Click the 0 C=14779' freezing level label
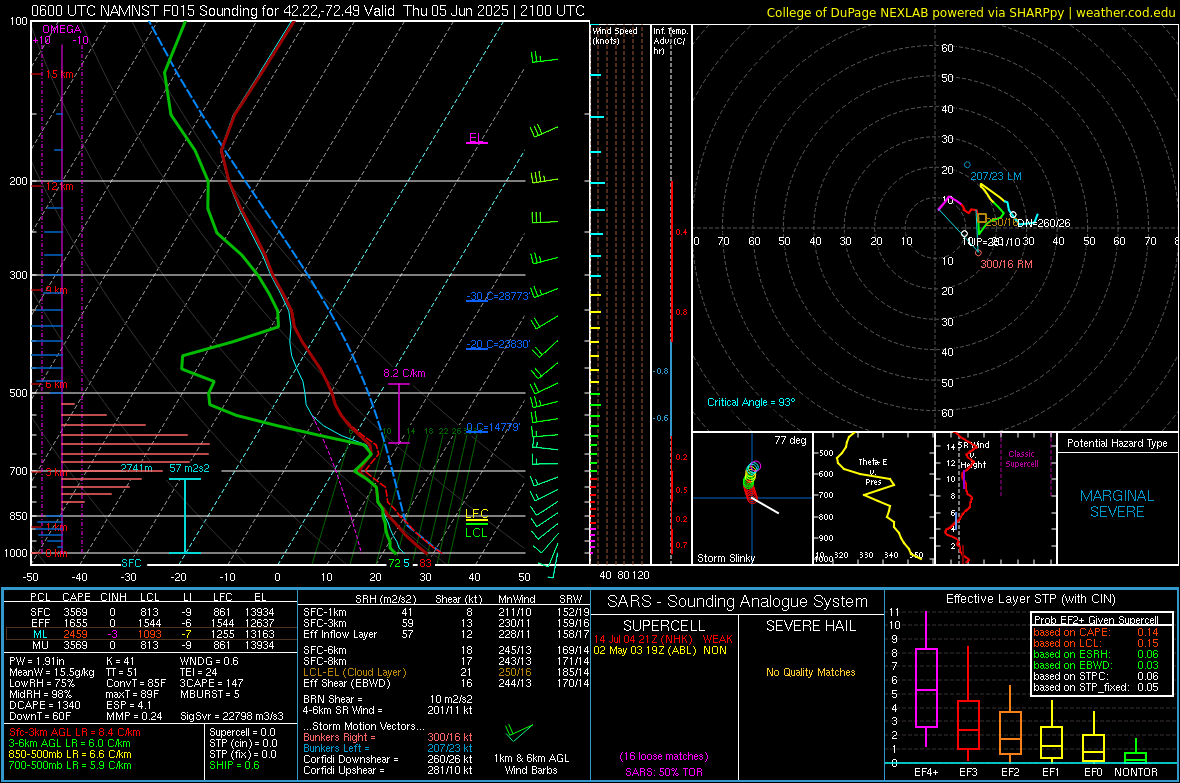 pos(492,427)
